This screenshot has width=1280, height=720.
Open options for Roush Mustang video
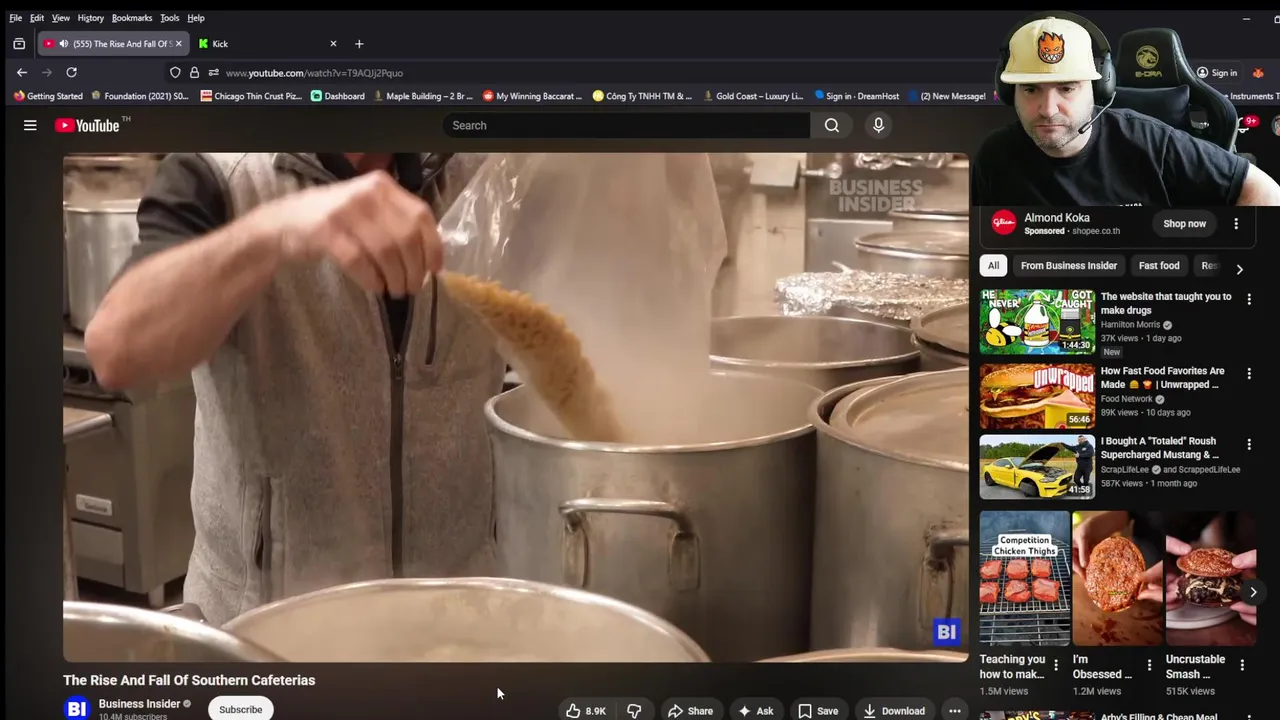coord(1248,443)
